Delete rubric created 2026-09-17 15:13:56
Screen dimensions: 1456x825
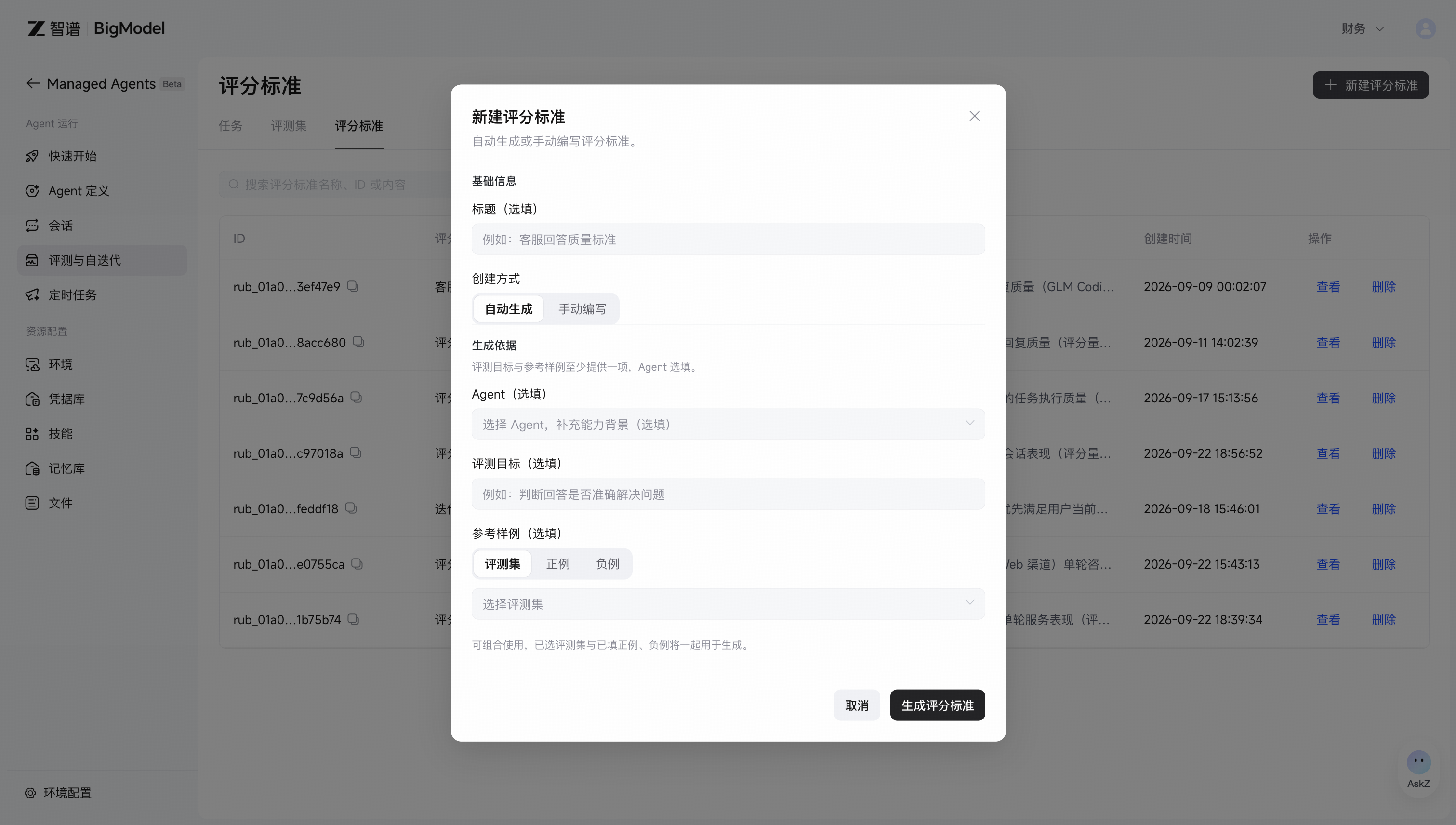pos(1383,398)
